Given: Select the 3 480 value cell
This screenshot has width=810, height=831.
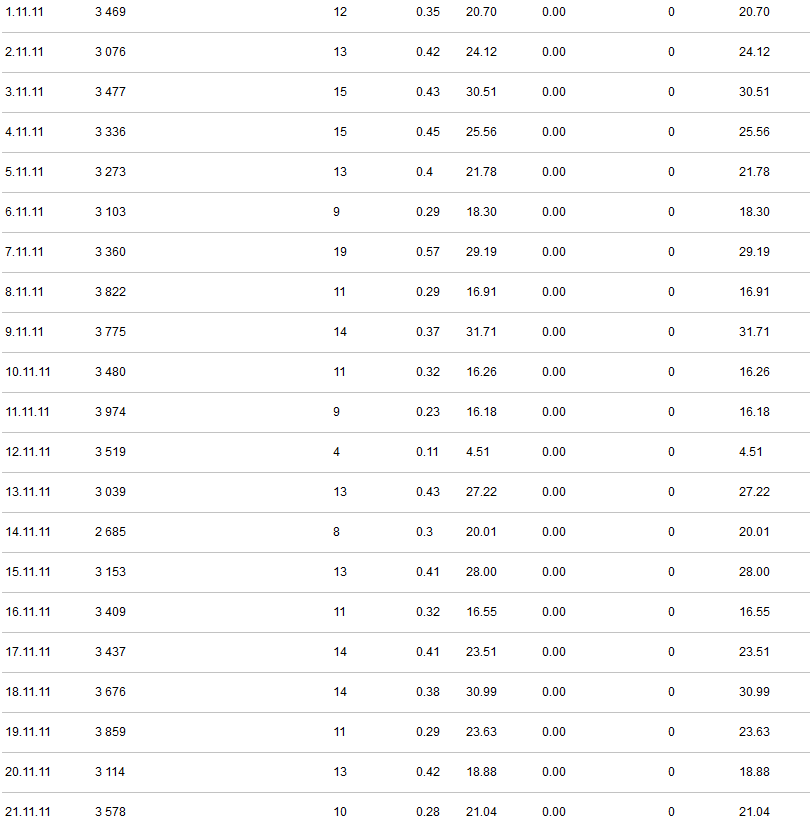Looking at the screenshot, I should 110,372.
